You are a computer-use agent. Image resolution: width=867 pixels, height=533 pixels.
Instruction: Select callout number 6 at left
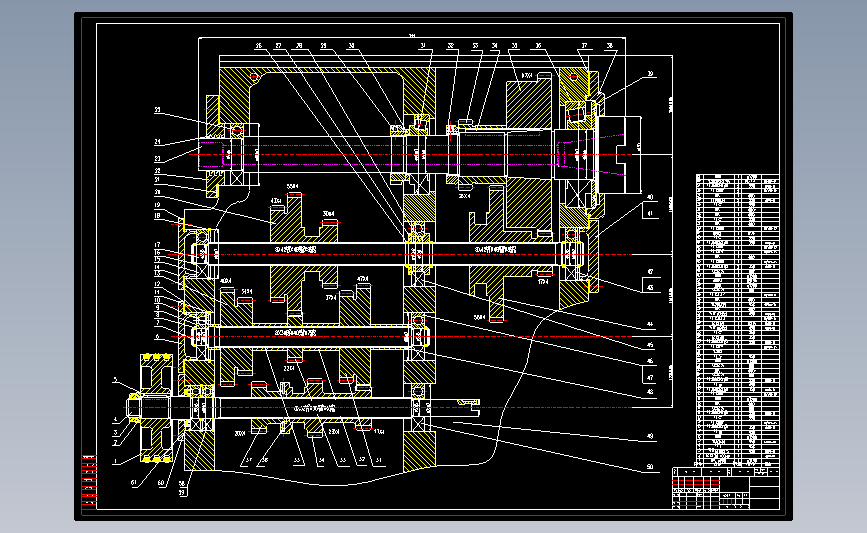(x=158, y=336)
